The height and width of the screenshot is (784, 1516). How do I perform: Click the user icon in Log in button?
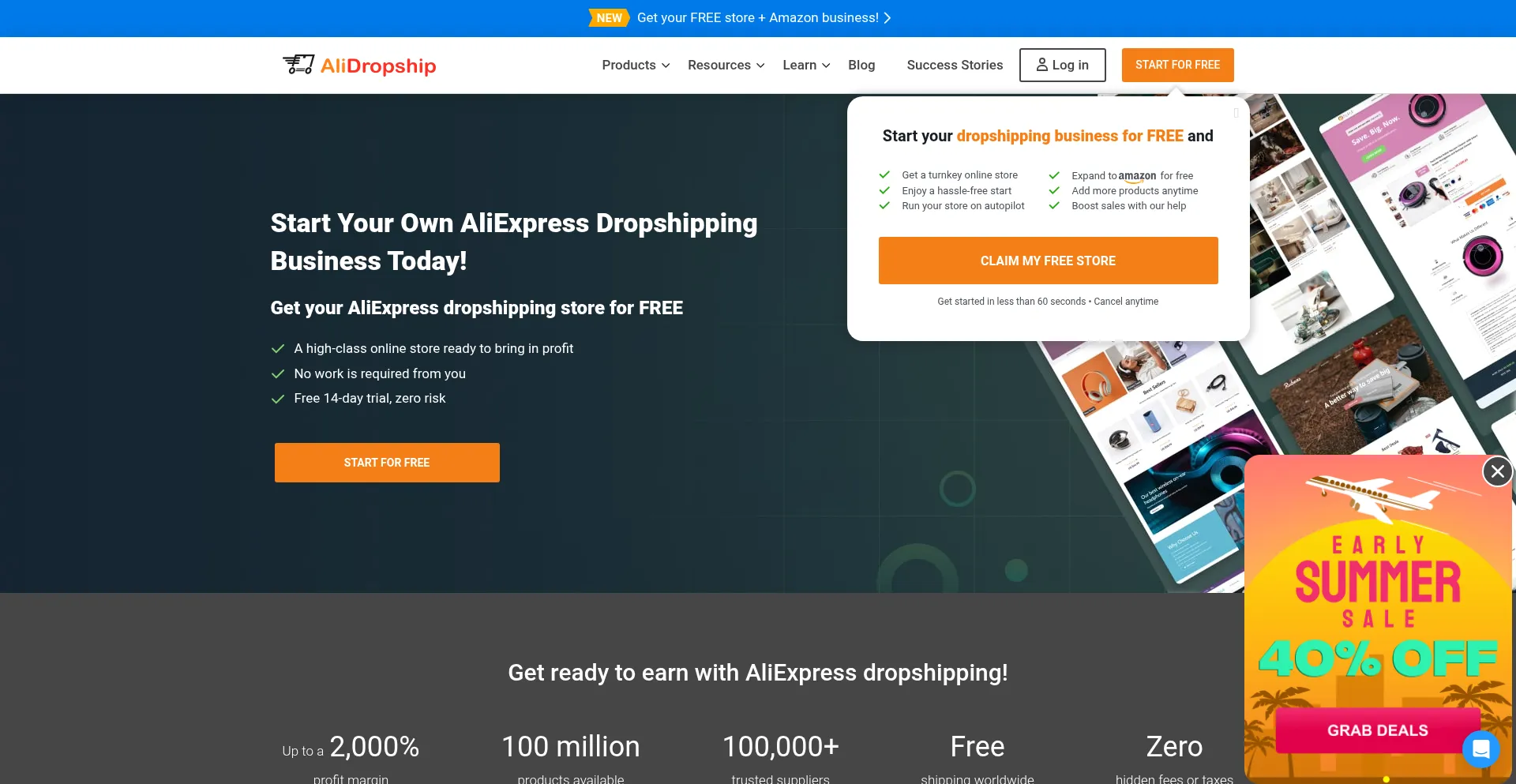[x=1041, y=65]
